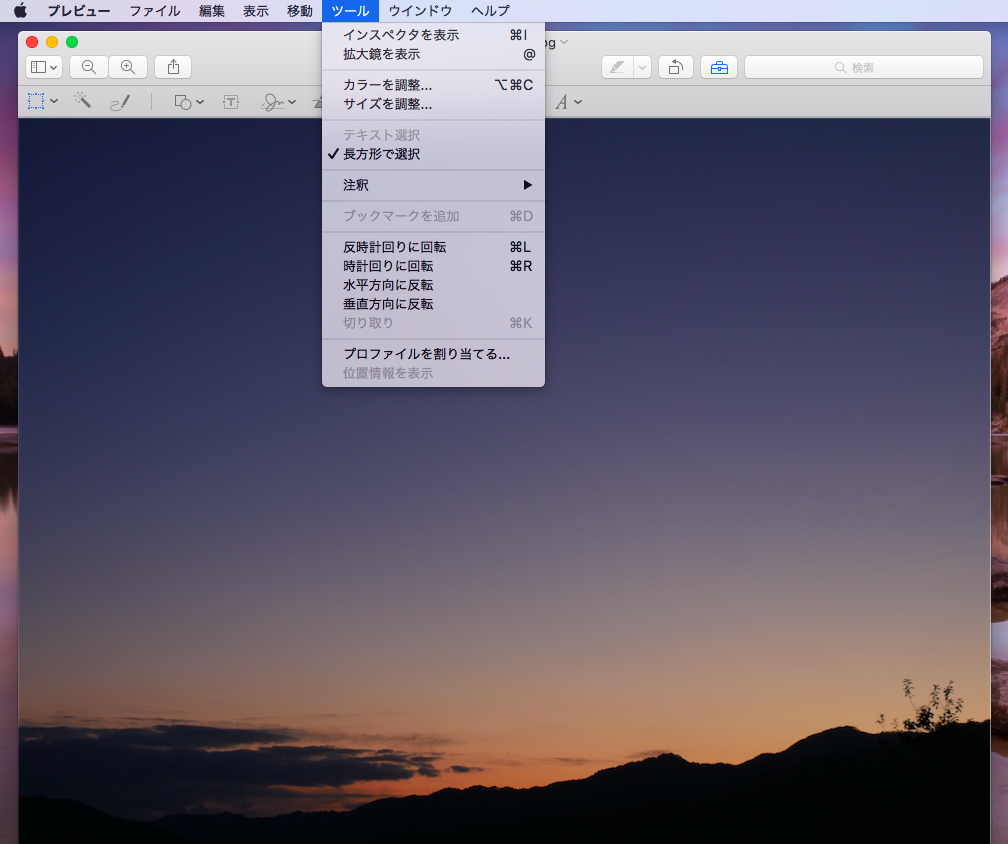Rotate the image with the rotate icon

(x=675, y=66)
